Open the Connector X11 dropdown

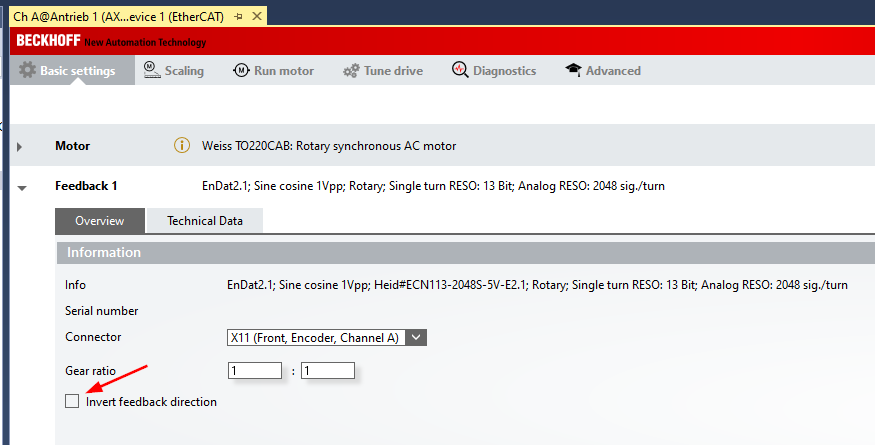(417, 338)
